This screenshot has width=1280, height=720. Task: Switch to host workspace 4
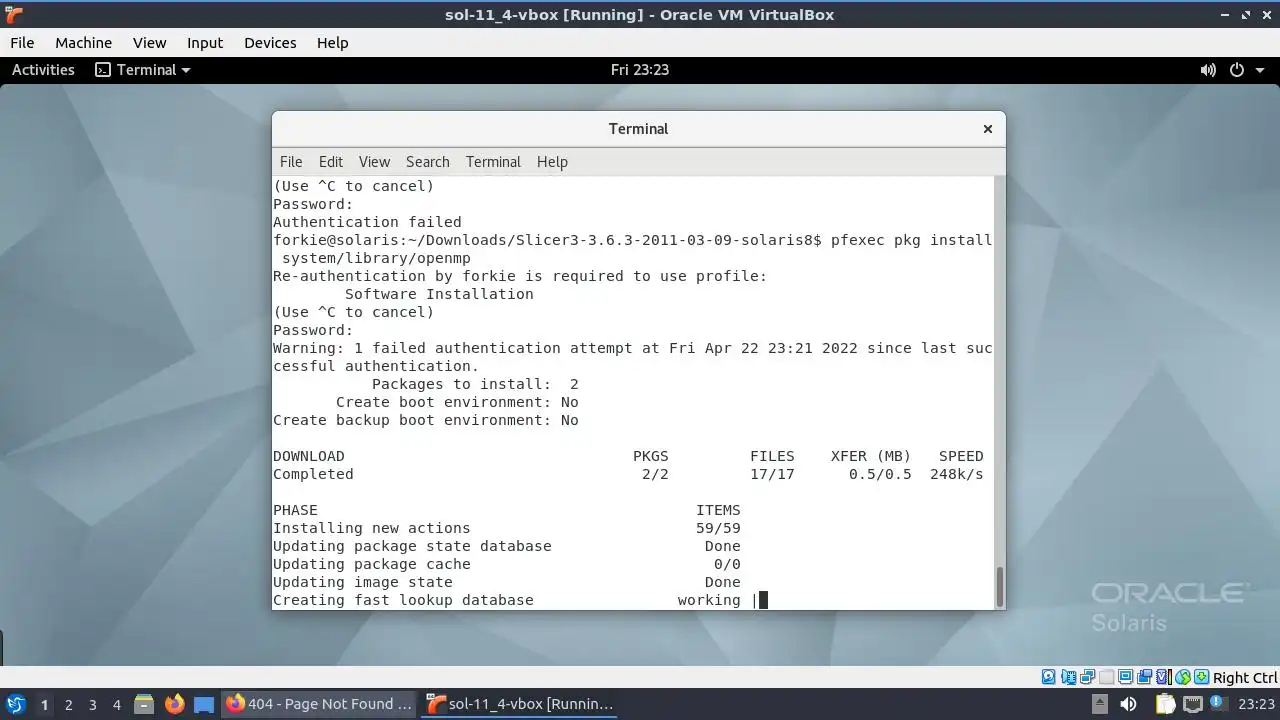pos(117,705)
